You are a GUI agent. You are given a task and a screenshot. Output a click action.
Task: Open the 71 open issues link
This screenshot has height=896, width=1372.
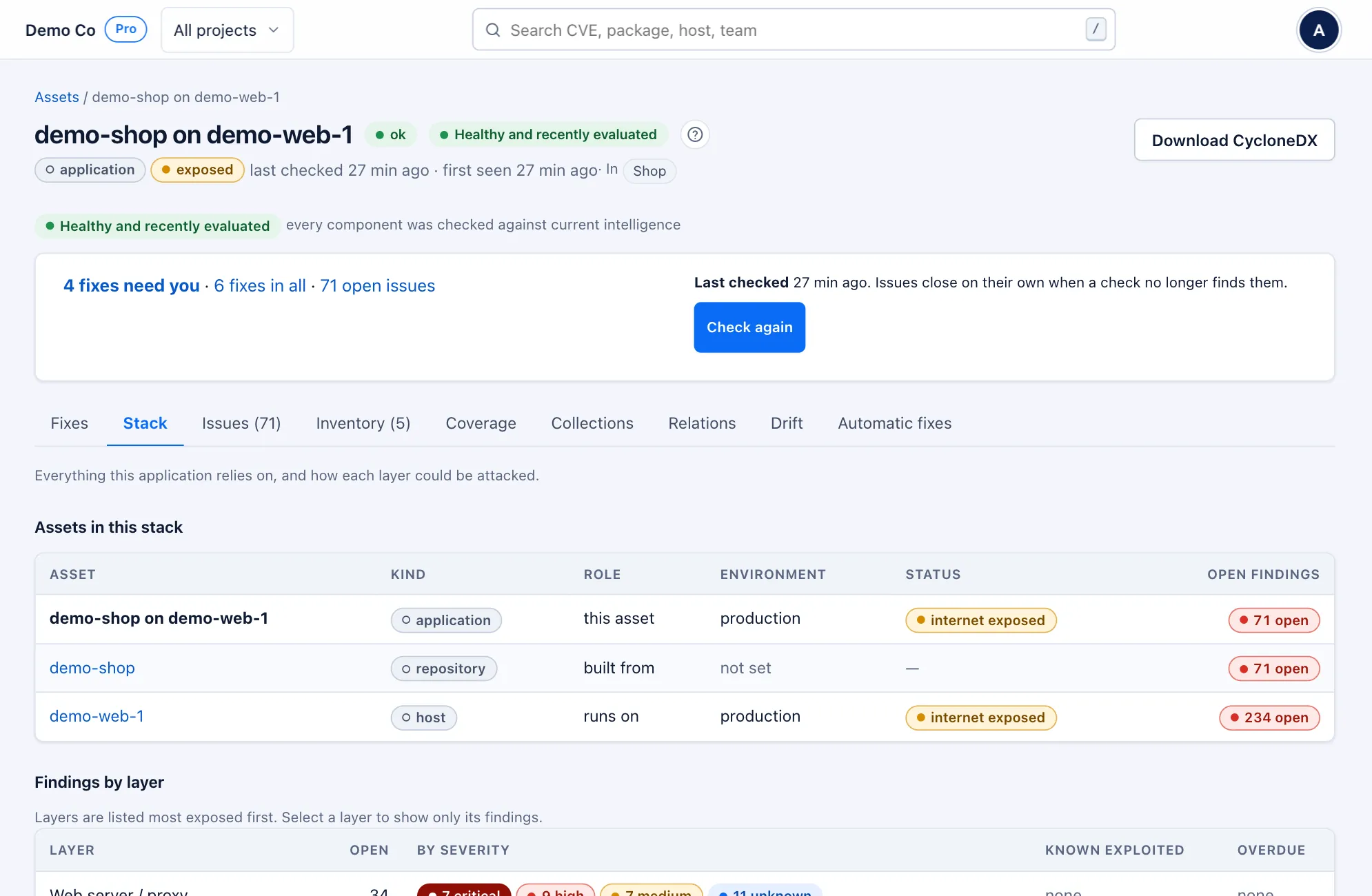378,286
